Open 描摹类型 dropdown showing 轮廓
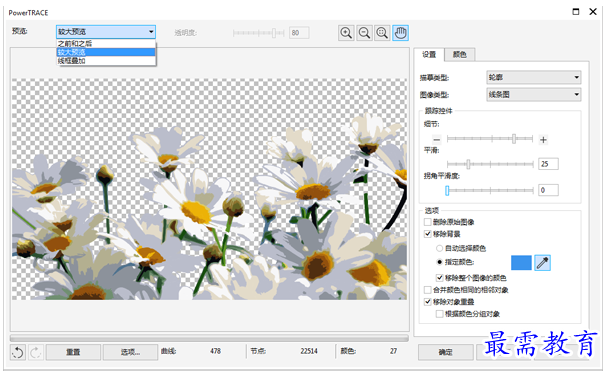Image resolution: width=606 pixels, height=375 pixels. tap(533, 77)
